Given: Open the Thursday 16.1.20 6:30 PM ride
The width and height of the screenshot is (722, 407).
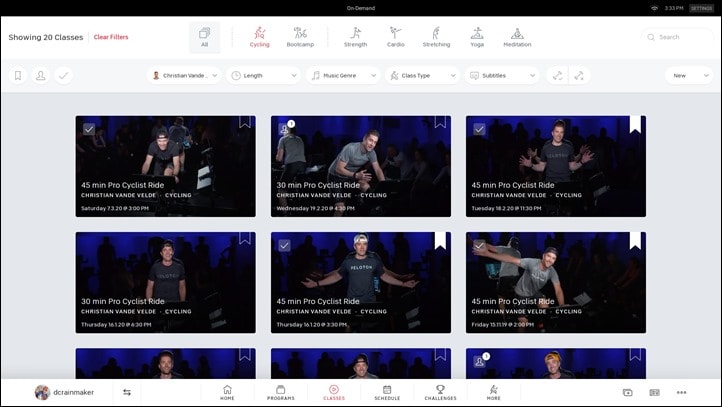Looking at the screenshot, I should [166, 282].
